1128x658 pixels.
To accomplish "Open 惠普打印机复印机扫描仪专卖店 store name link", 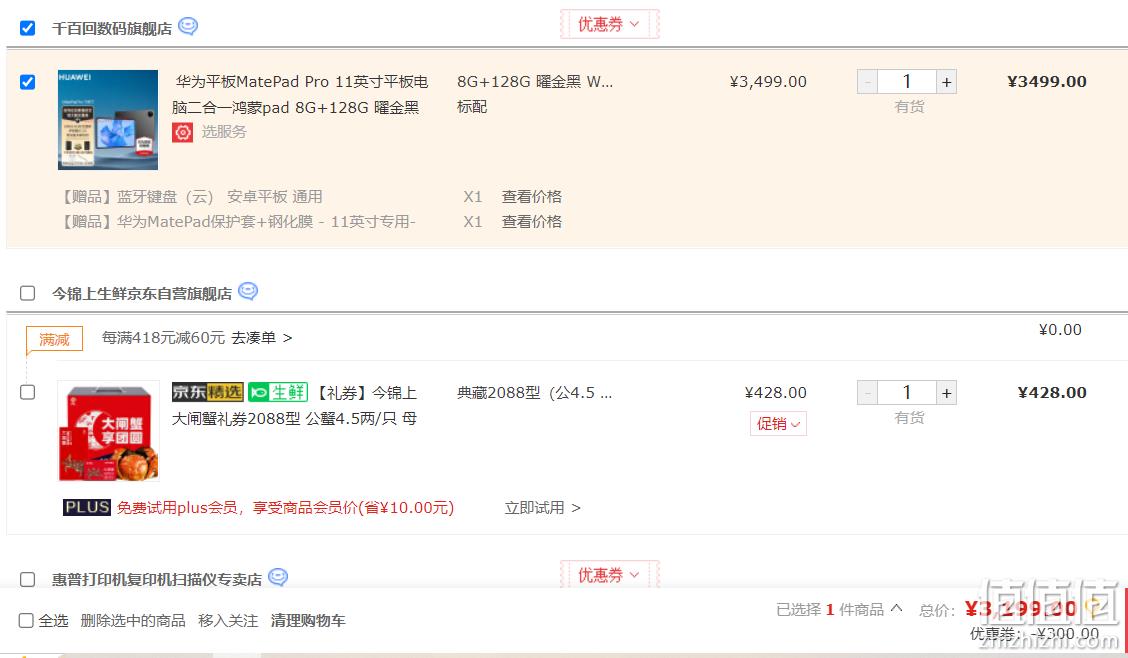I will point(157,580).
